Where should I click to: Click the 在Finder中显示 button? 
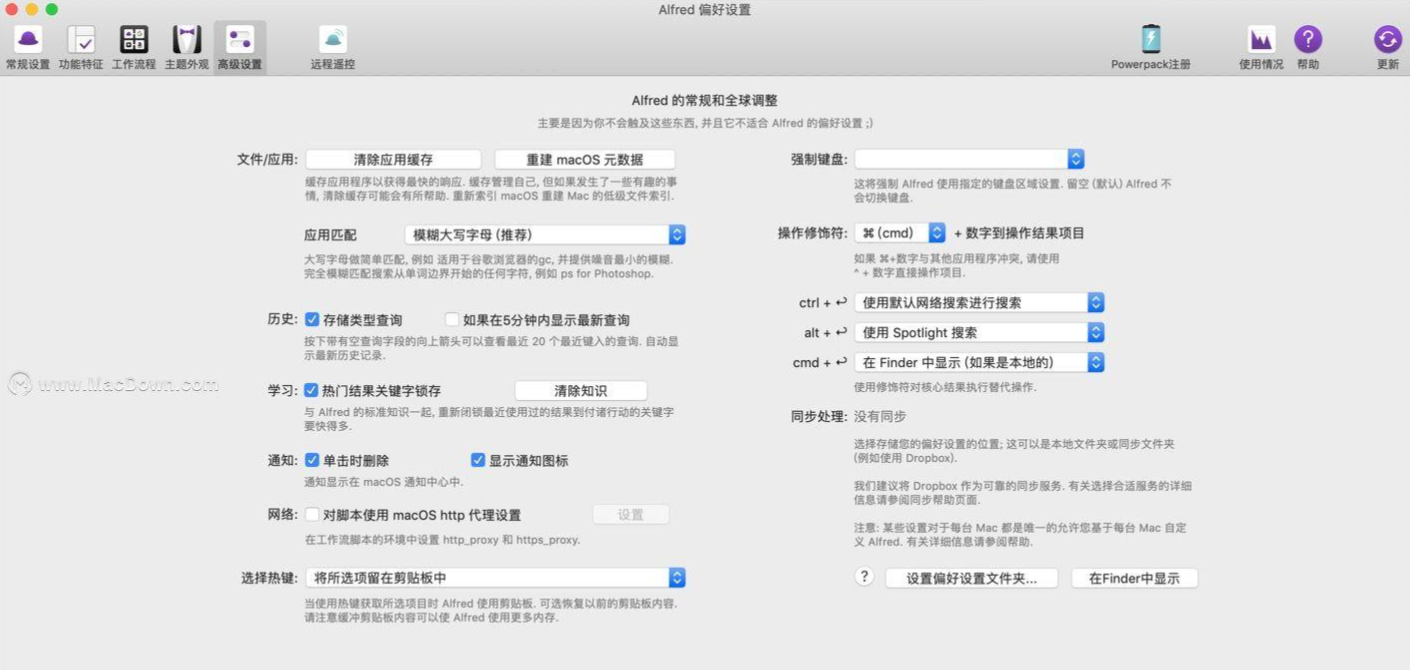(1134, 579)
